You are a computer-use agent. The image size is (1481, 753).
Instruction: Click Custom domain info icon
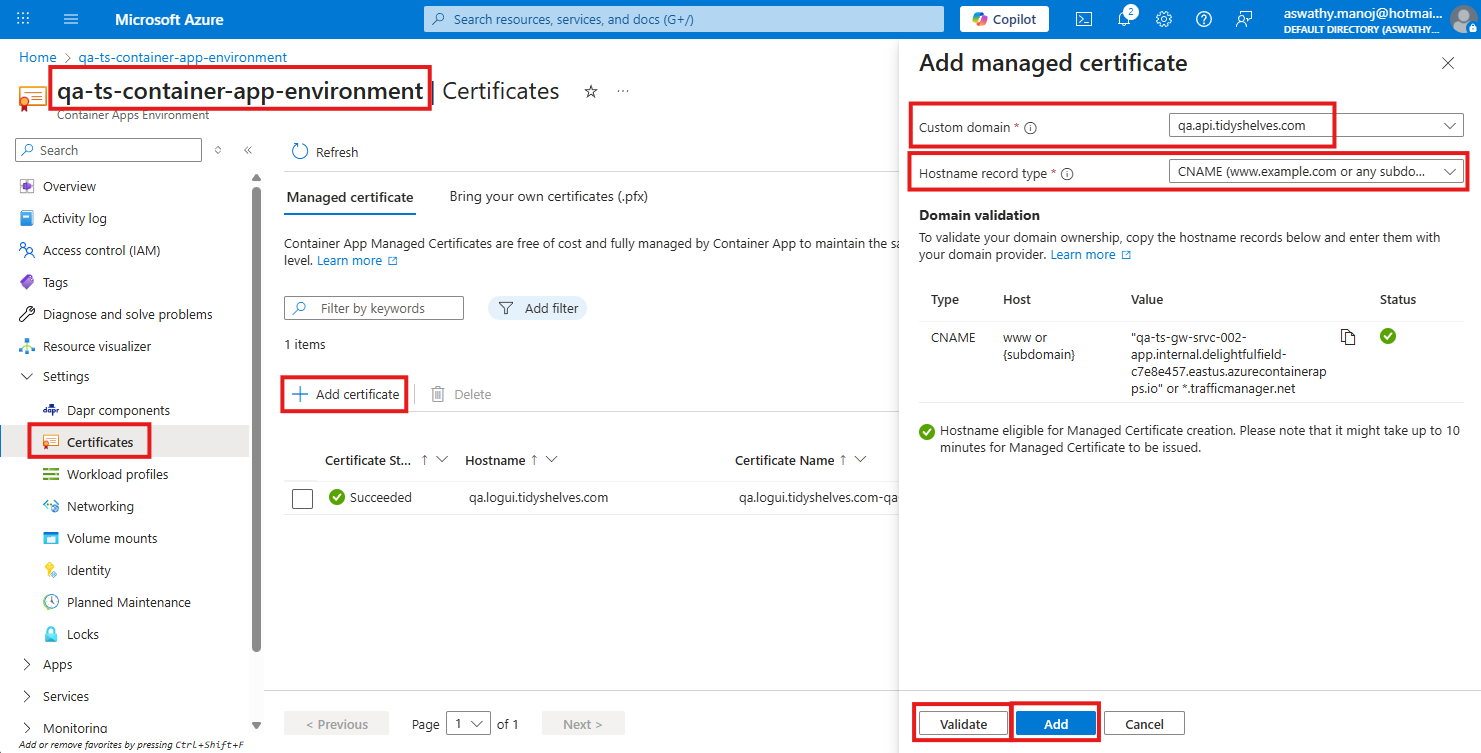pyautogui.click(x=1031, y=128)
